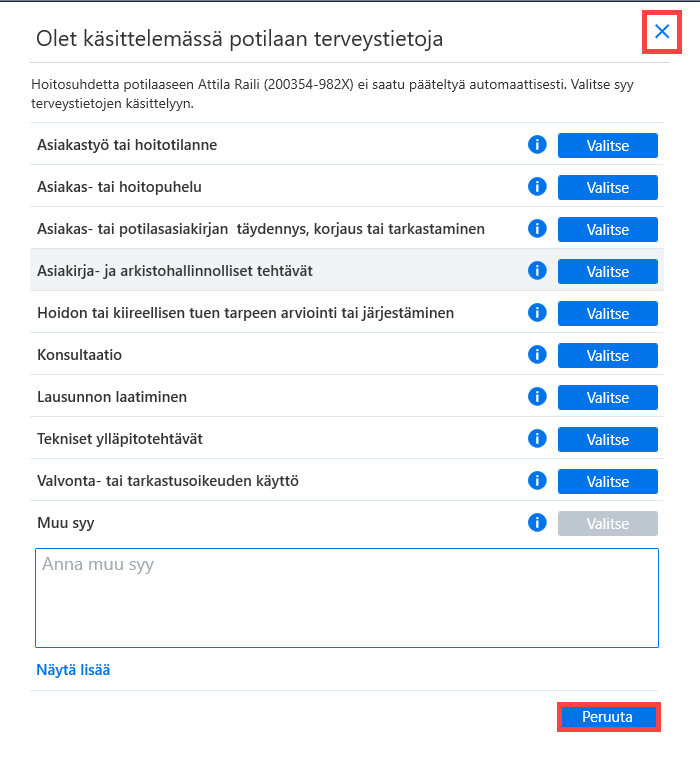Close dialog using the X icon
The height and width of the screenshot is (770, 700).
662,31
